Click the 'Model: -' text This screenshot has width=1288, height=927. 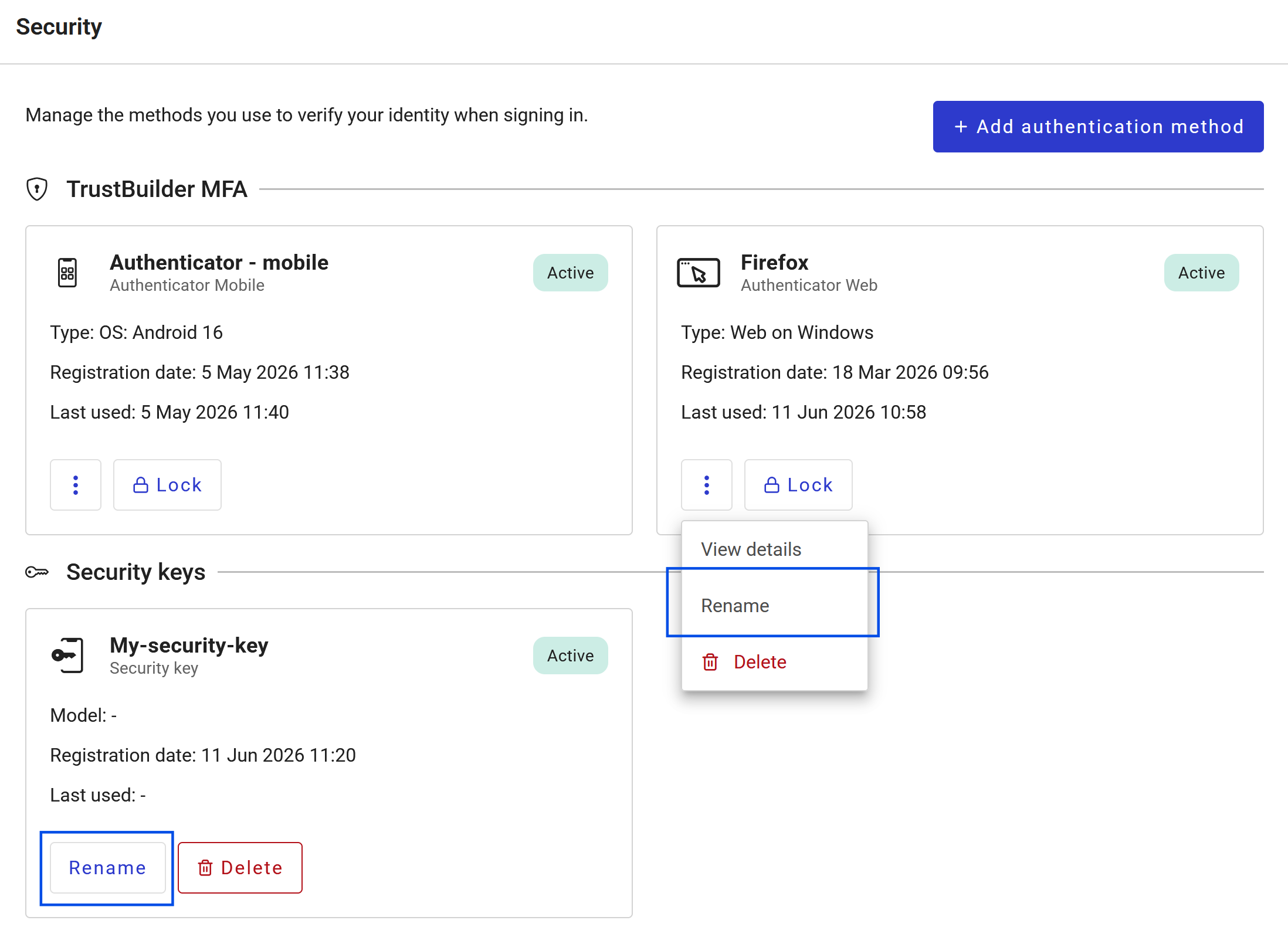coord(84,715)
